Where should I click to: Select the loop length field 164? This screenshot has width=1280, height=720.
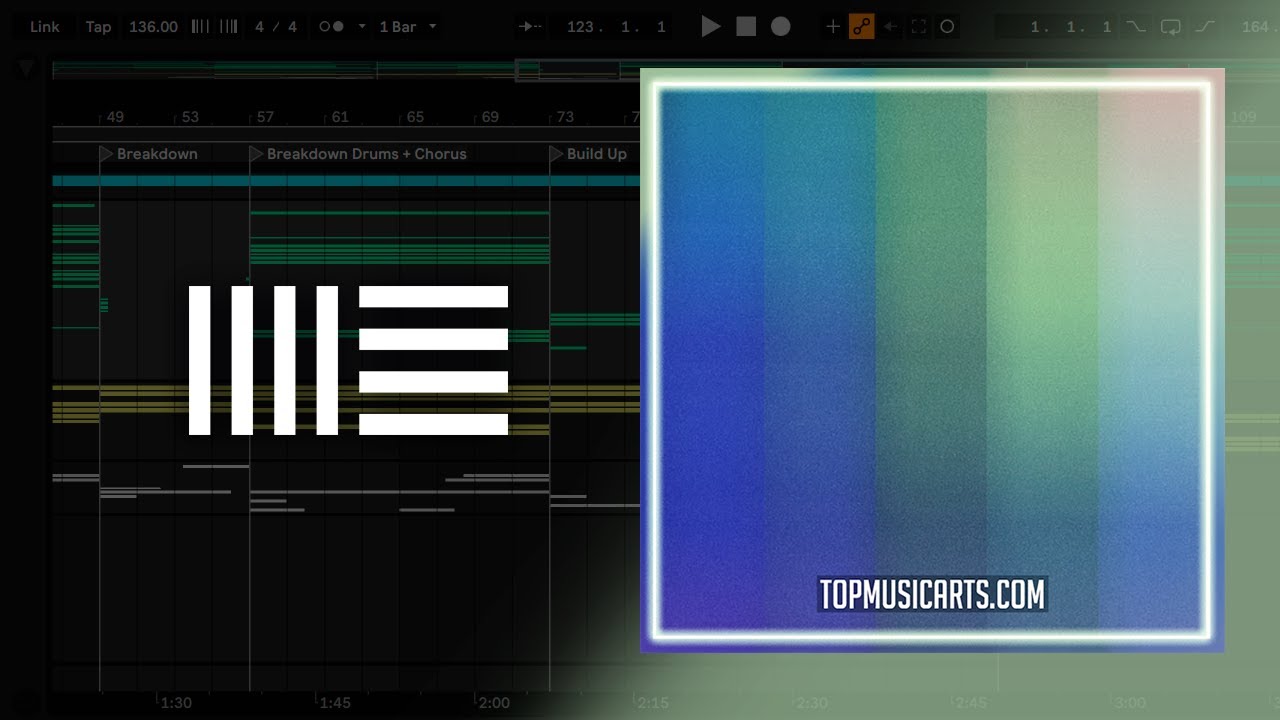1254,27
